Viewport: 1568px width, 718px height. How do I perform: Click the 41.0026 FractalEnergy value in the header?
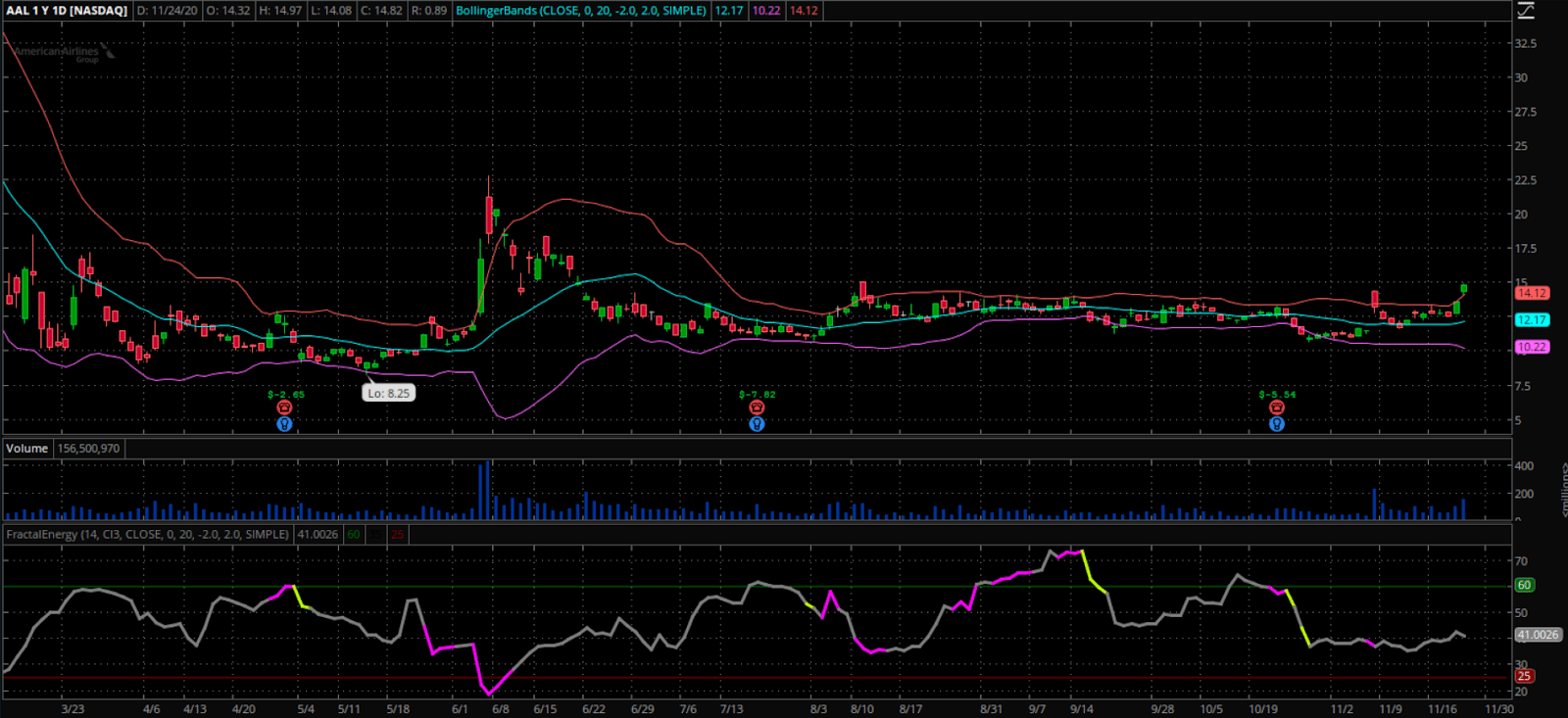pos(318,535)
